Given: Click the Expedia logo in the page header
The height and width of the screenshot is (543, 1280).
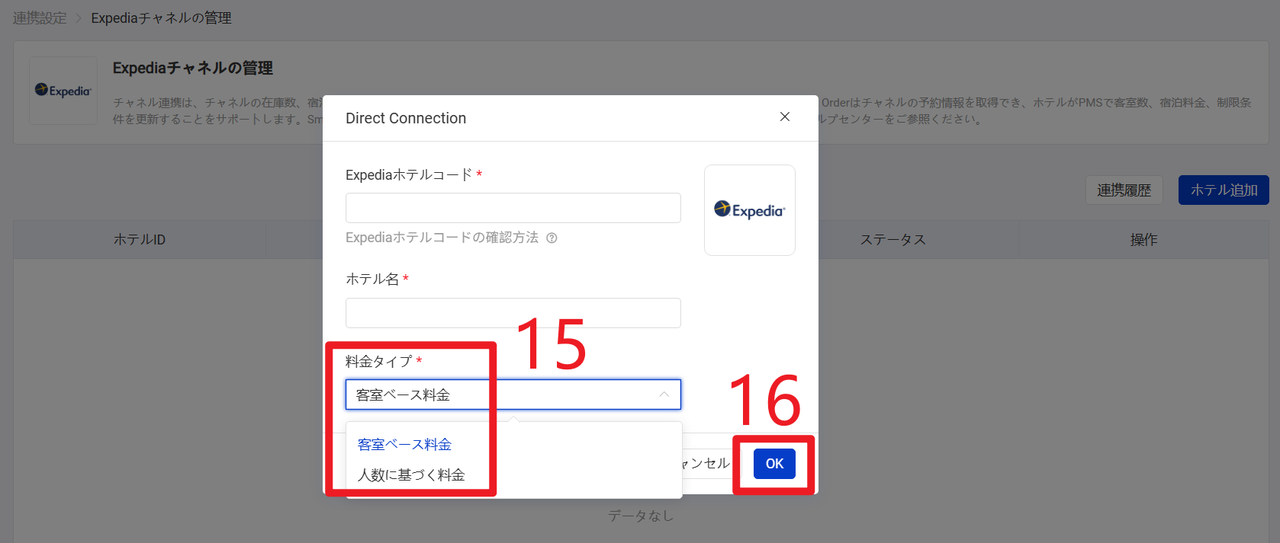Looking at the screenshot, I should click(x=63, y=90).
